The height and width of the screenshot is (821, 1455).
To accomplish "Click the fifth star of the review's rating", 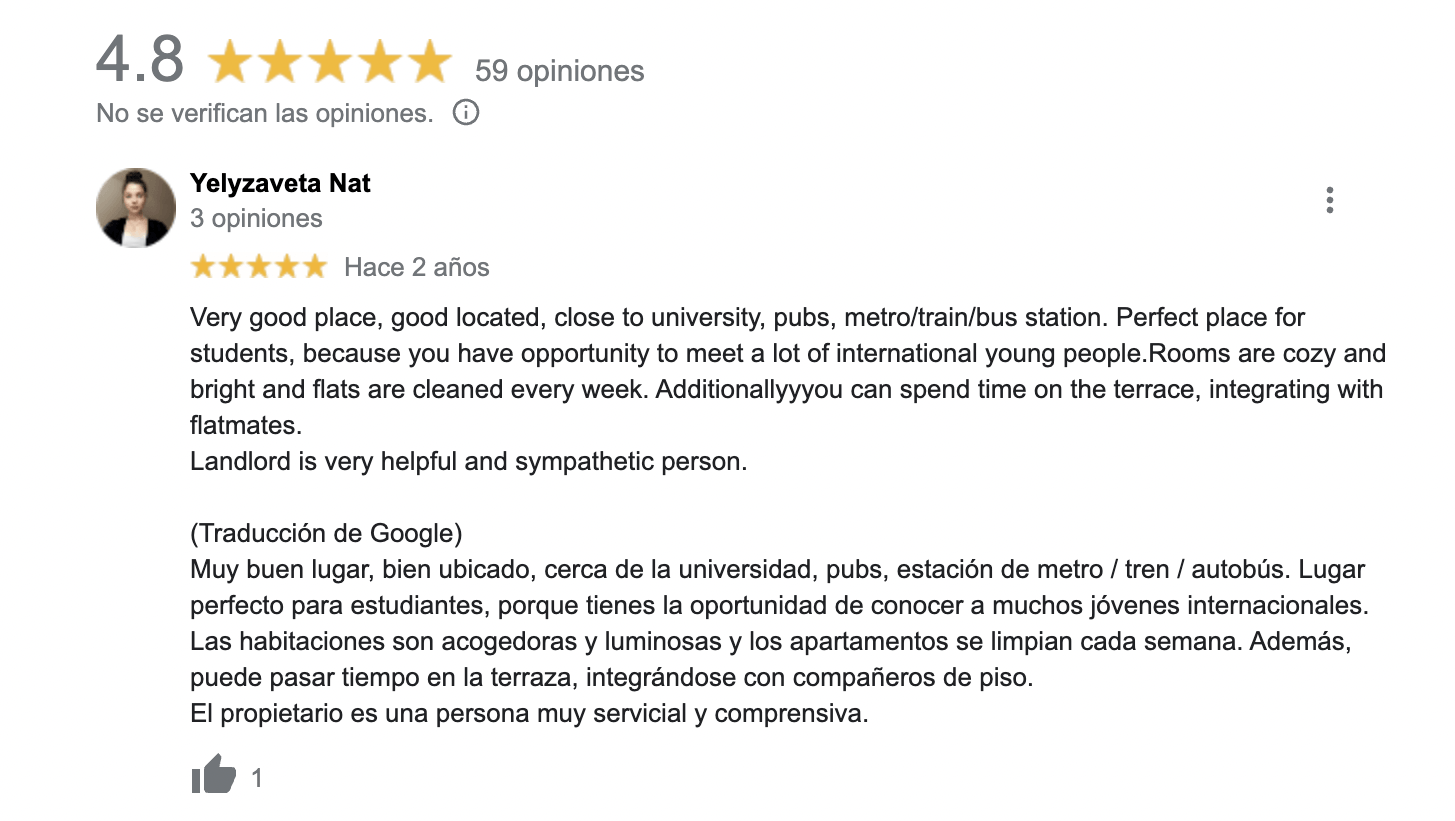I will [x=315, y=267].
